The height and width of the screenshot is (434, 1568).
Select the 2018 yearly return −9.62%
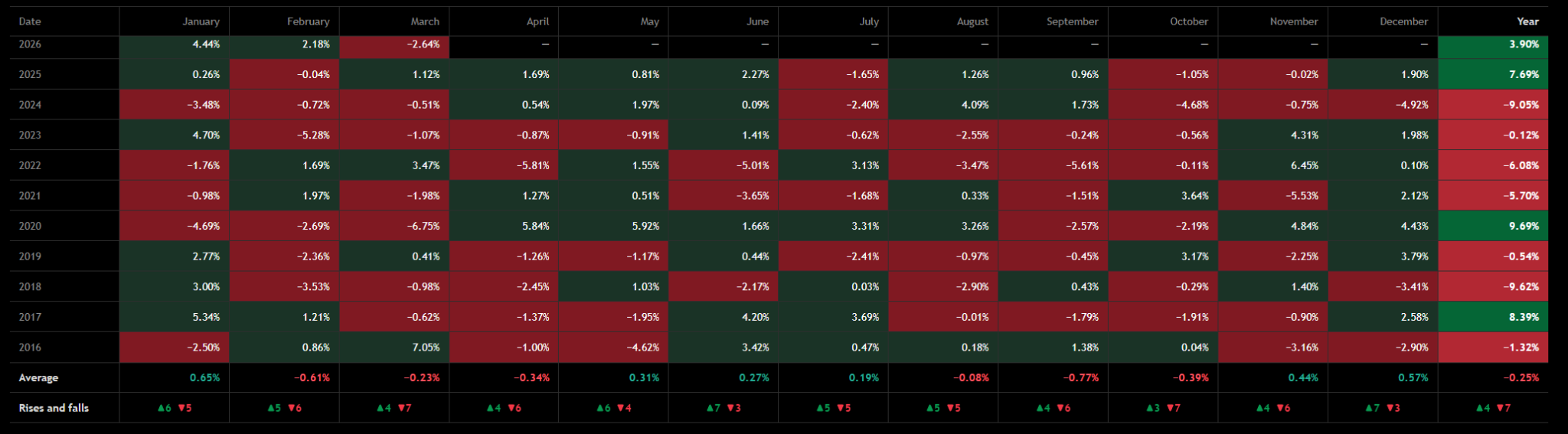(1493, 286)
